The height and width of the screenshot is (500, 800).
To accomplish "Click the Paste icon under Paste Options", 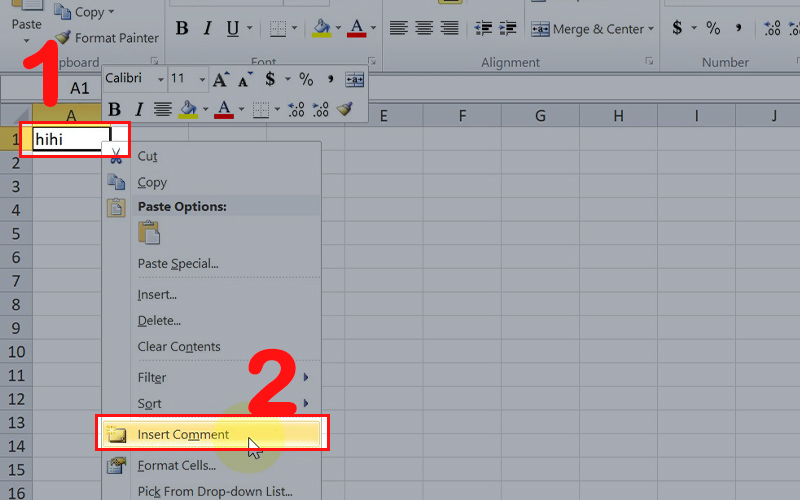I will [x=149, y=233].
